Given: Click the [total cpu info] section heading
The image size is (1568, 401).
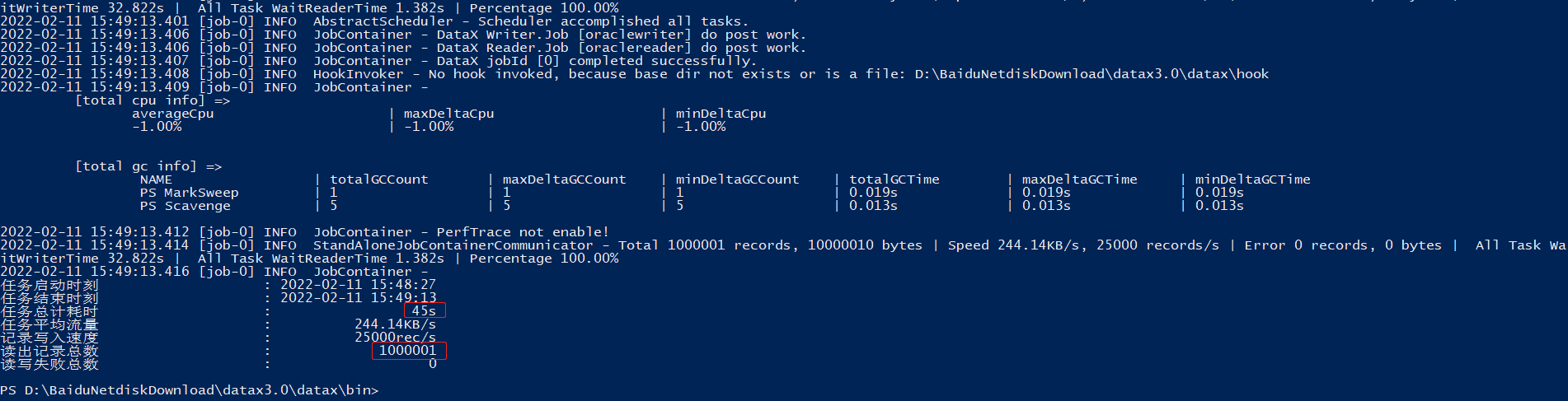Looking at the screenshot, I should pos(153,100).
